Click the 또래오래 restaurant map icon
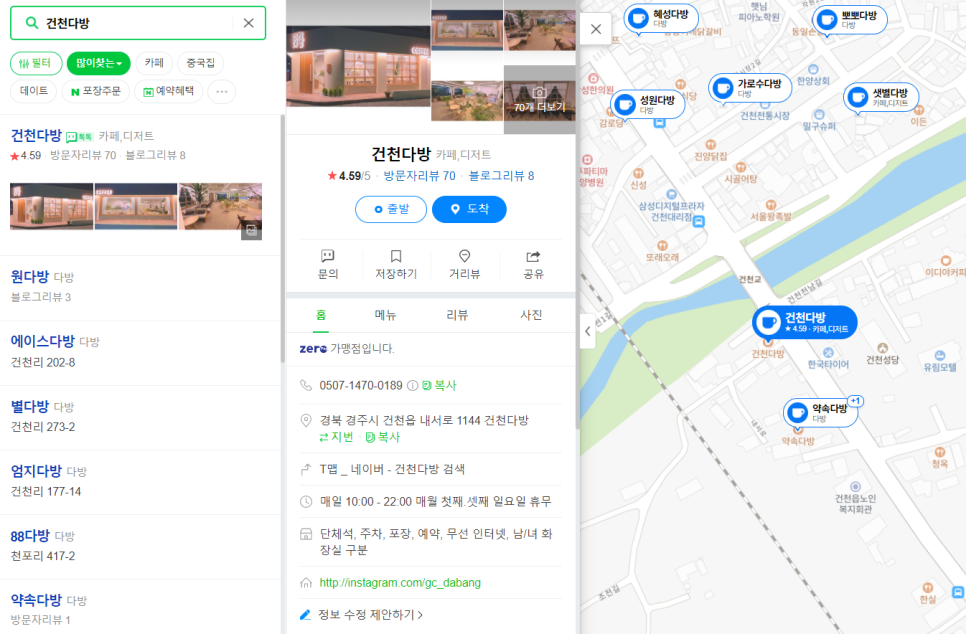The image size is (966, 634). pyautogui.click(x=662, y=246)
